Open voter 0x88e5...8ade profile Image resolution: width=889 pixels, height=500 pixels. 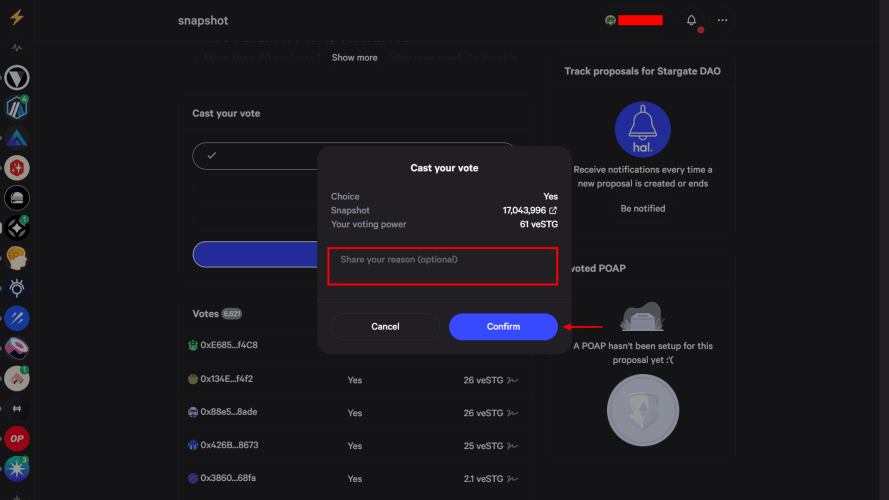[222, 412]
